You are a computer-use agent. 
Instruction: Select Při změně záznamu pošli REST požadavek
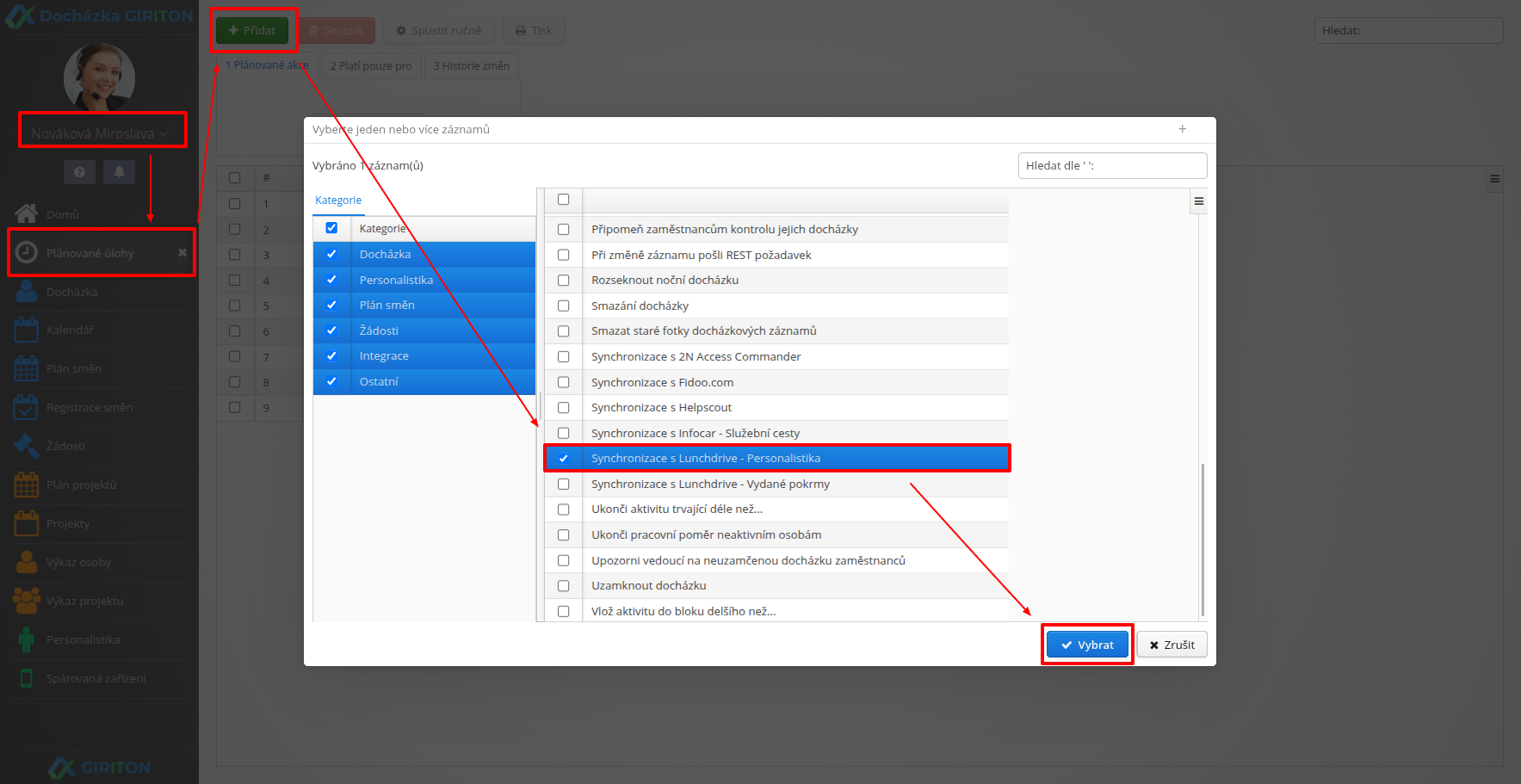[x=776, y=255]
